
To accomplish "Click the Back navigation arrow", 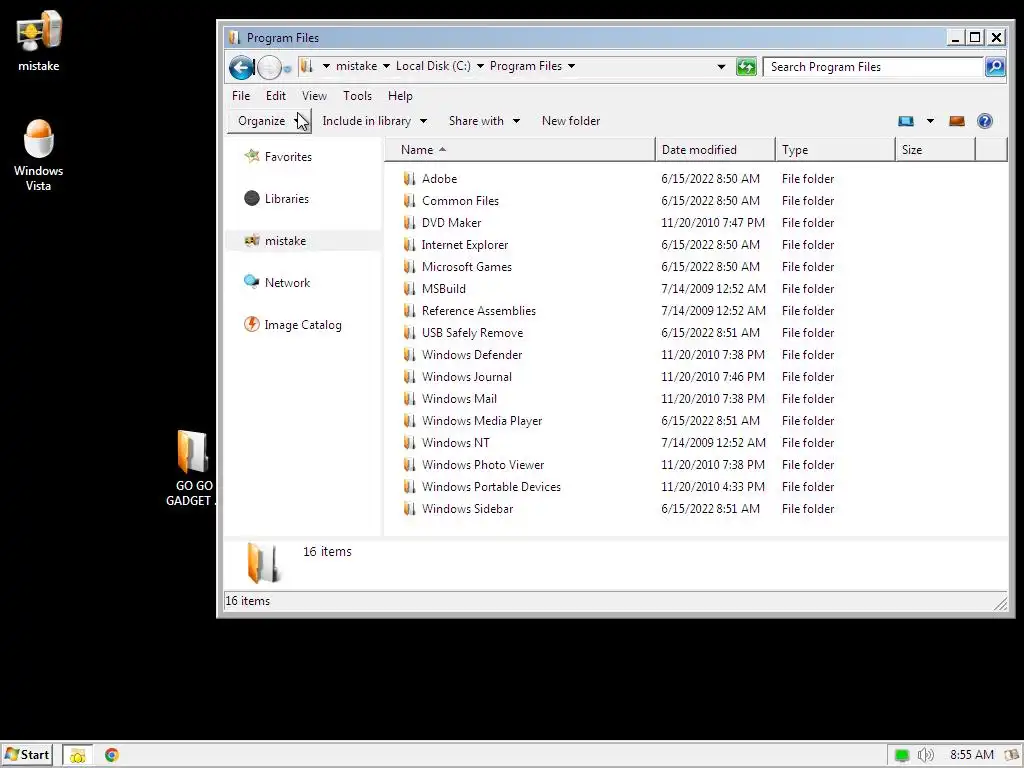I will (x=241, y=67).
